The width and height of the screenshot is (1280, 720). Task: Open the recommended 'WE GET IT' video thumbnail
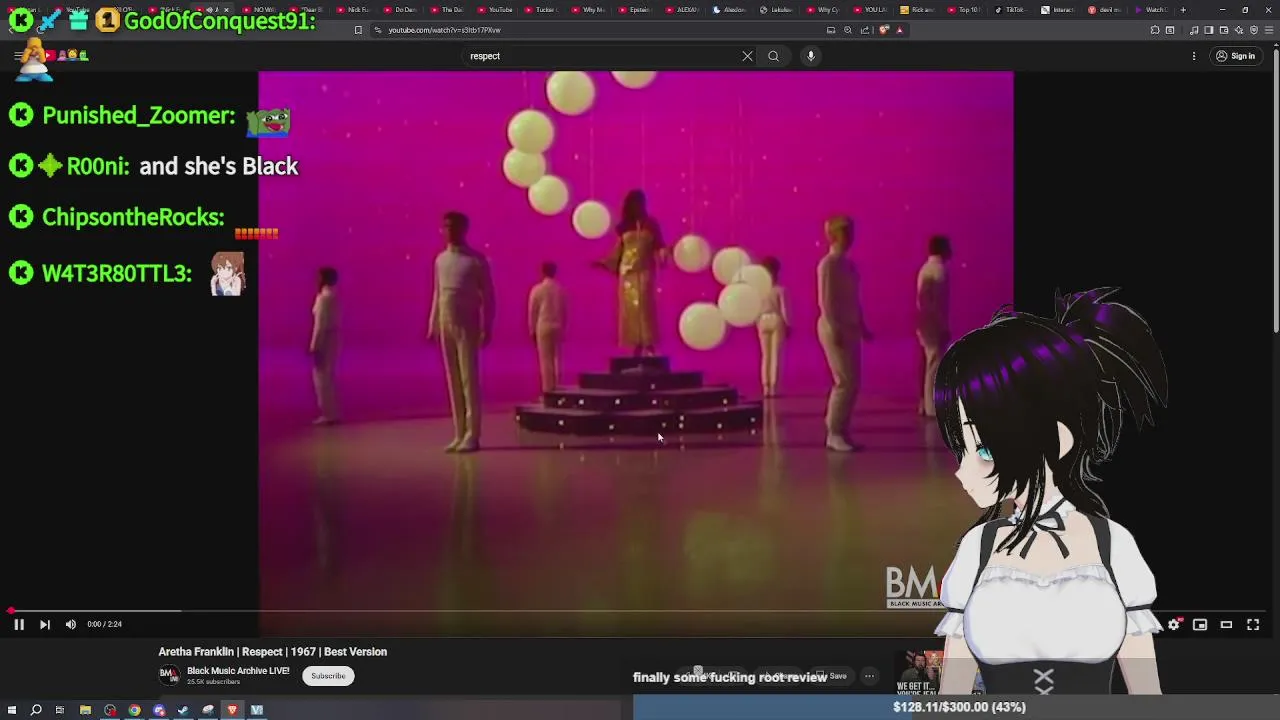coord(921,672)
